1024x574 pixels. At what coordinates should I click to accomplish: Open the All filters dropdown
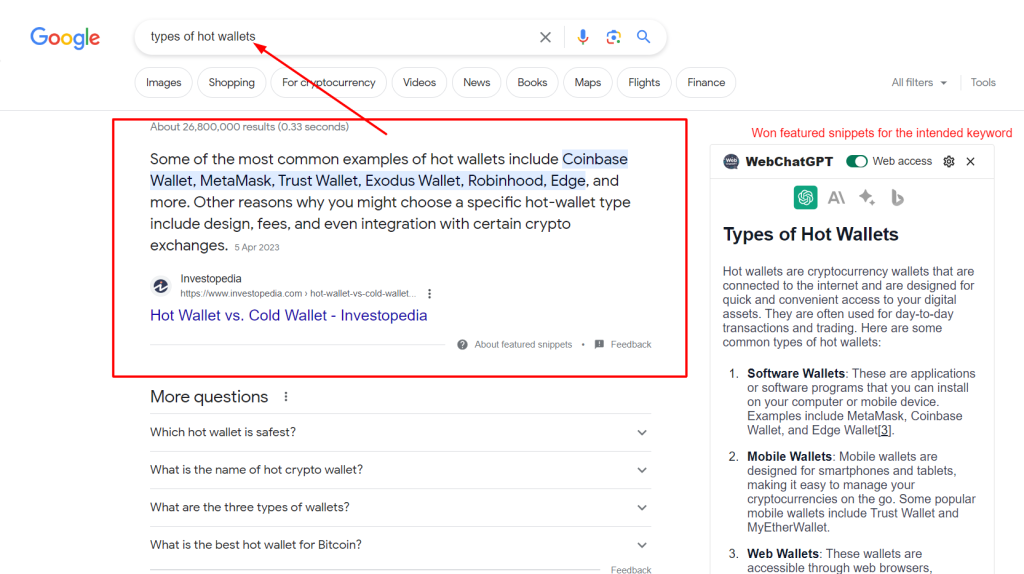coord(919,82)
